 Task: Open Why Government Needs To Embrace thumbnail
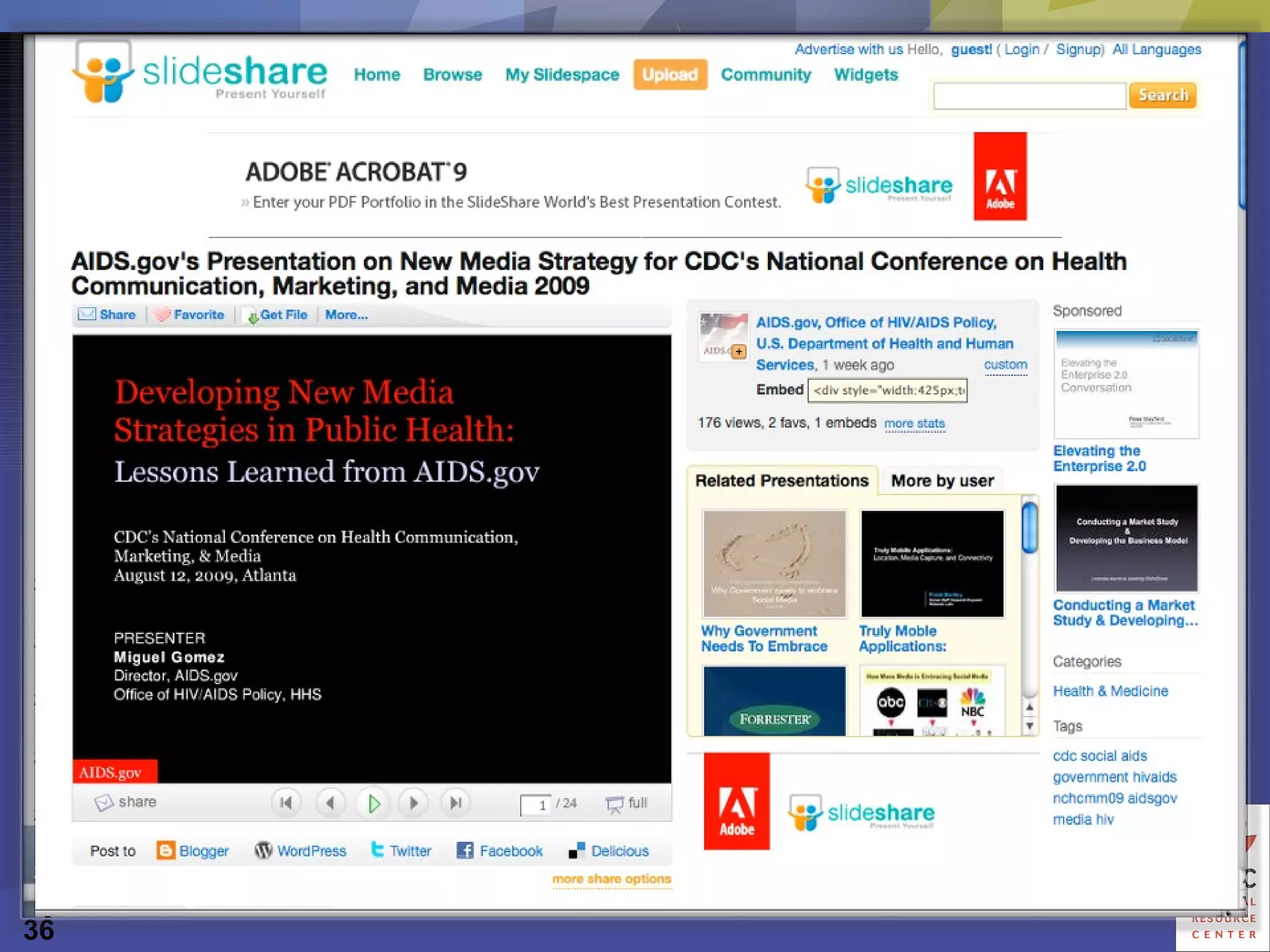click(x=774, y=564)
